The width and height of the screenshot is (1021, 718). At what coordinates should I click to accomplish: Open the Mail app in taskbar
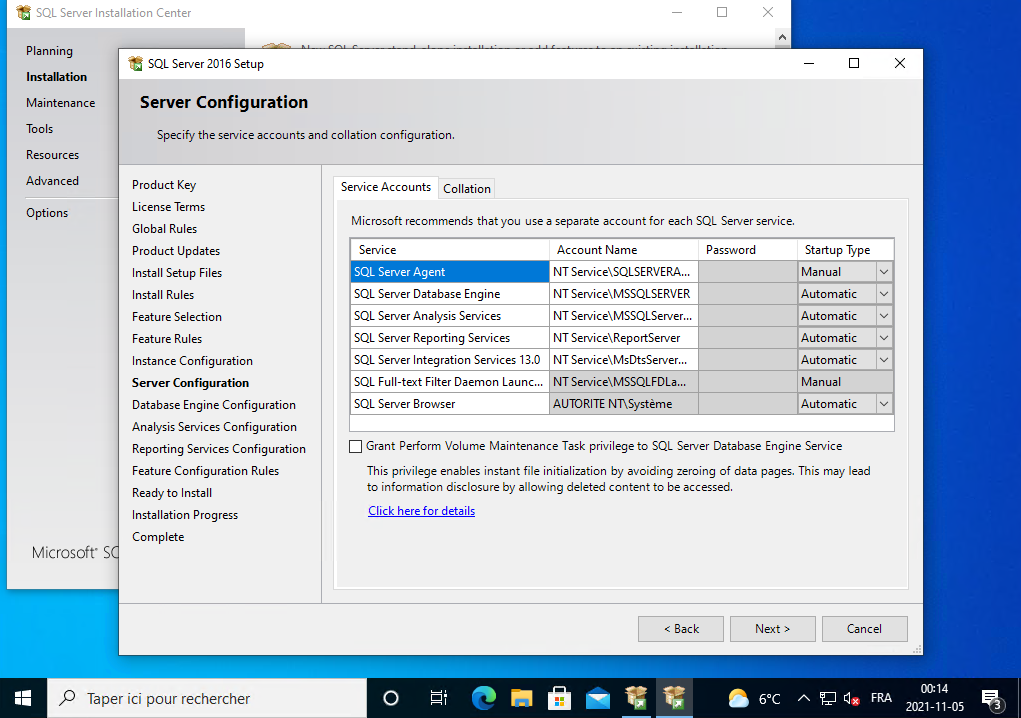[598, 698]
